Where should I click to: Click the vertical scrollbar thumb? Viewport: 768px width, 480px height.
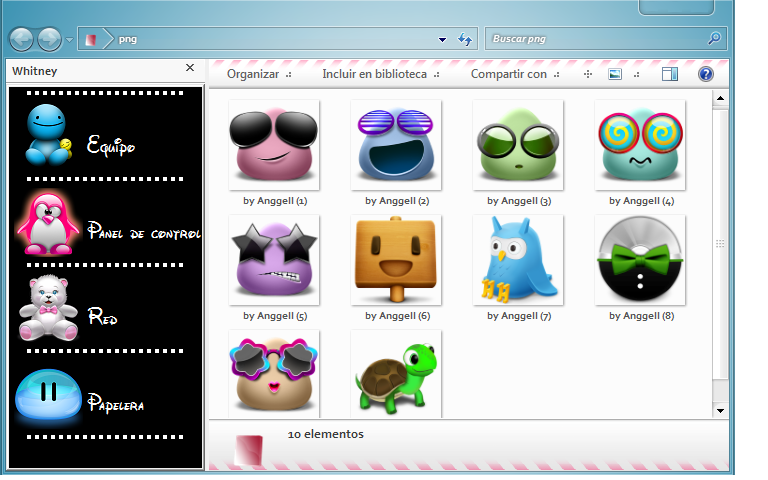720,244
